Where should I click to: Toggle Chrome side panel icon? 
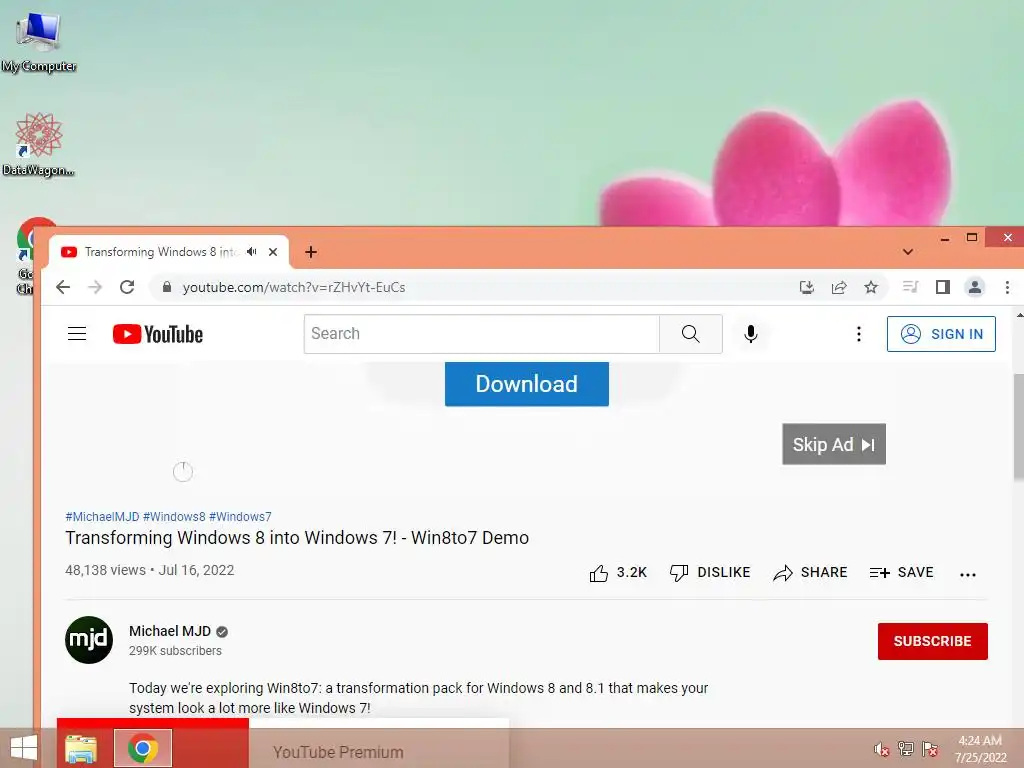point(942,287)
